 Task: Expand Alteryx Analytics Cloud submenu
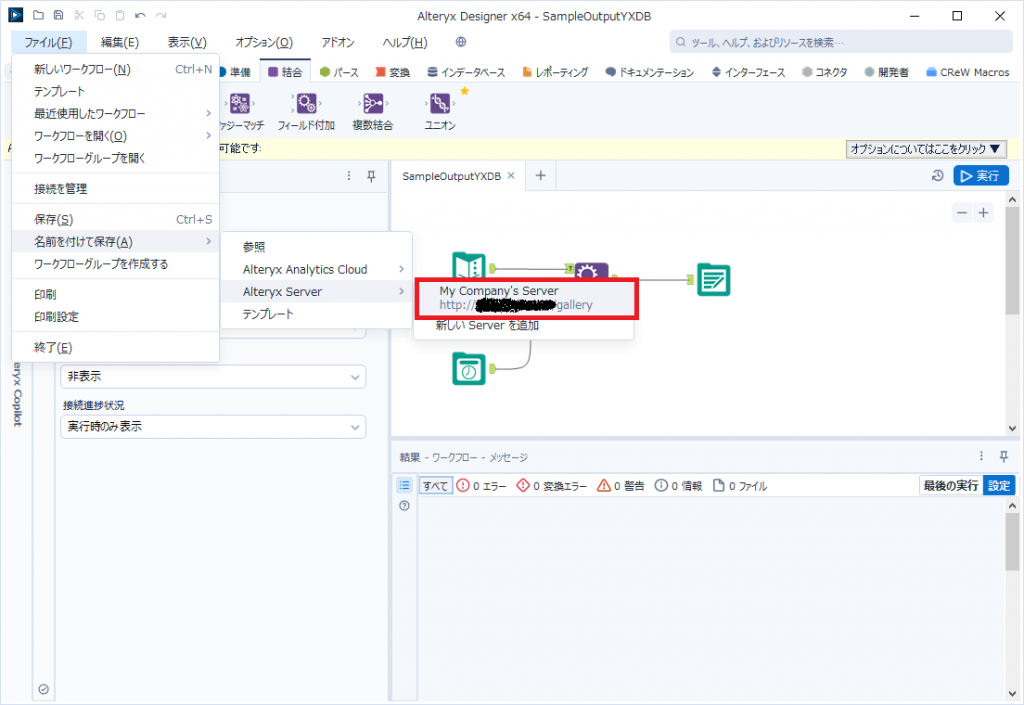click(317, 270)
